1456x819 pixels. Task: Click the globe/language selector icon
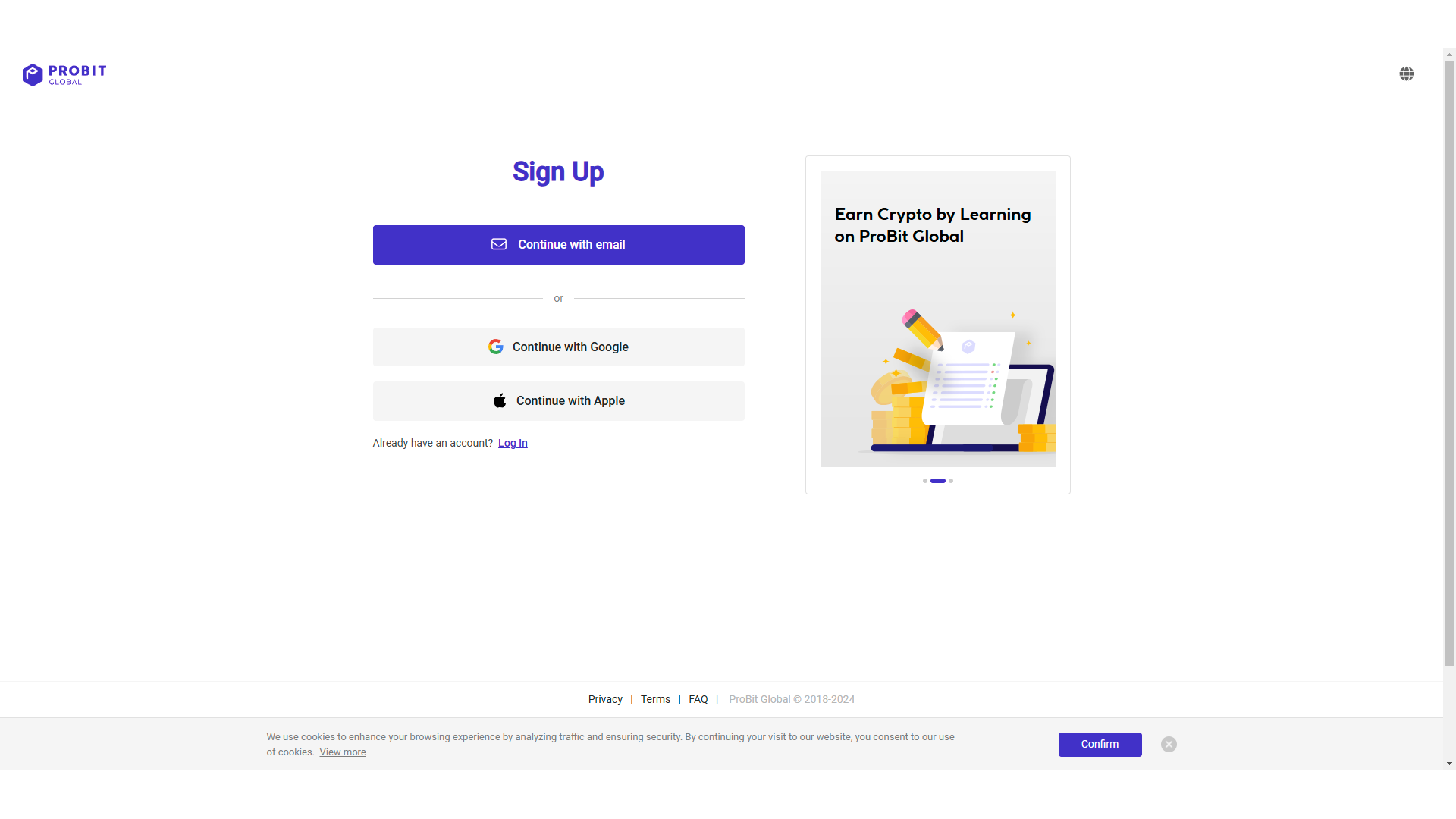point(1407,74)
